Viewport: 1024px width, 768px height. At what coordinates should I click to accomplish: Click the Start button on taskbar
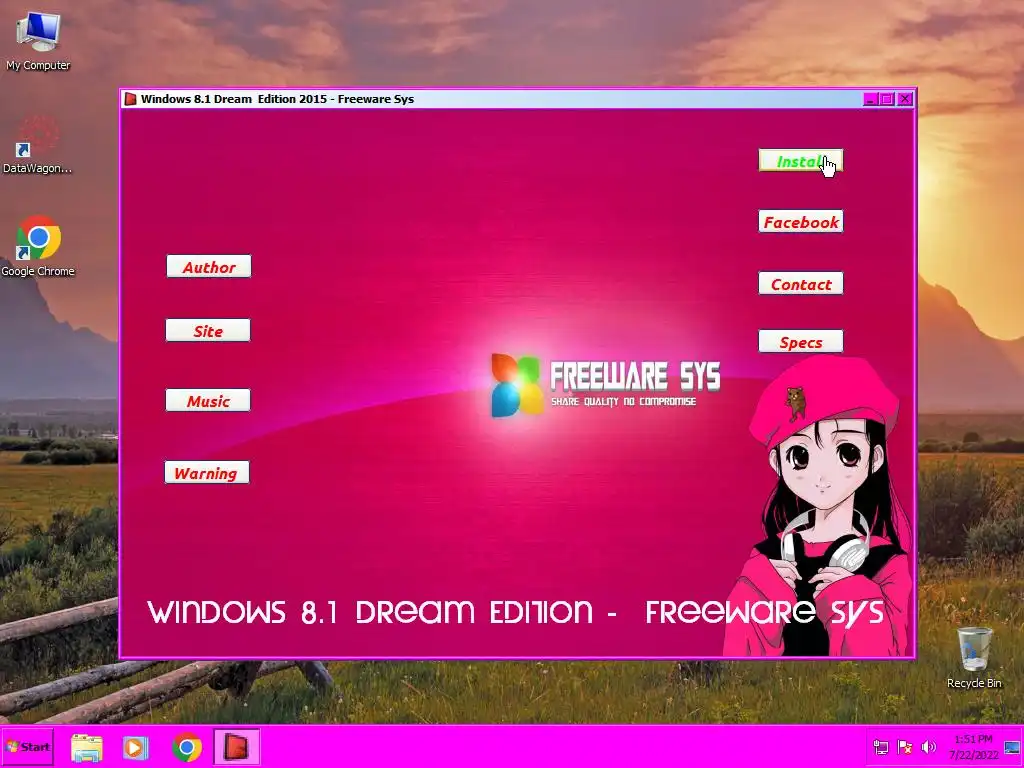tap(27, 746)
